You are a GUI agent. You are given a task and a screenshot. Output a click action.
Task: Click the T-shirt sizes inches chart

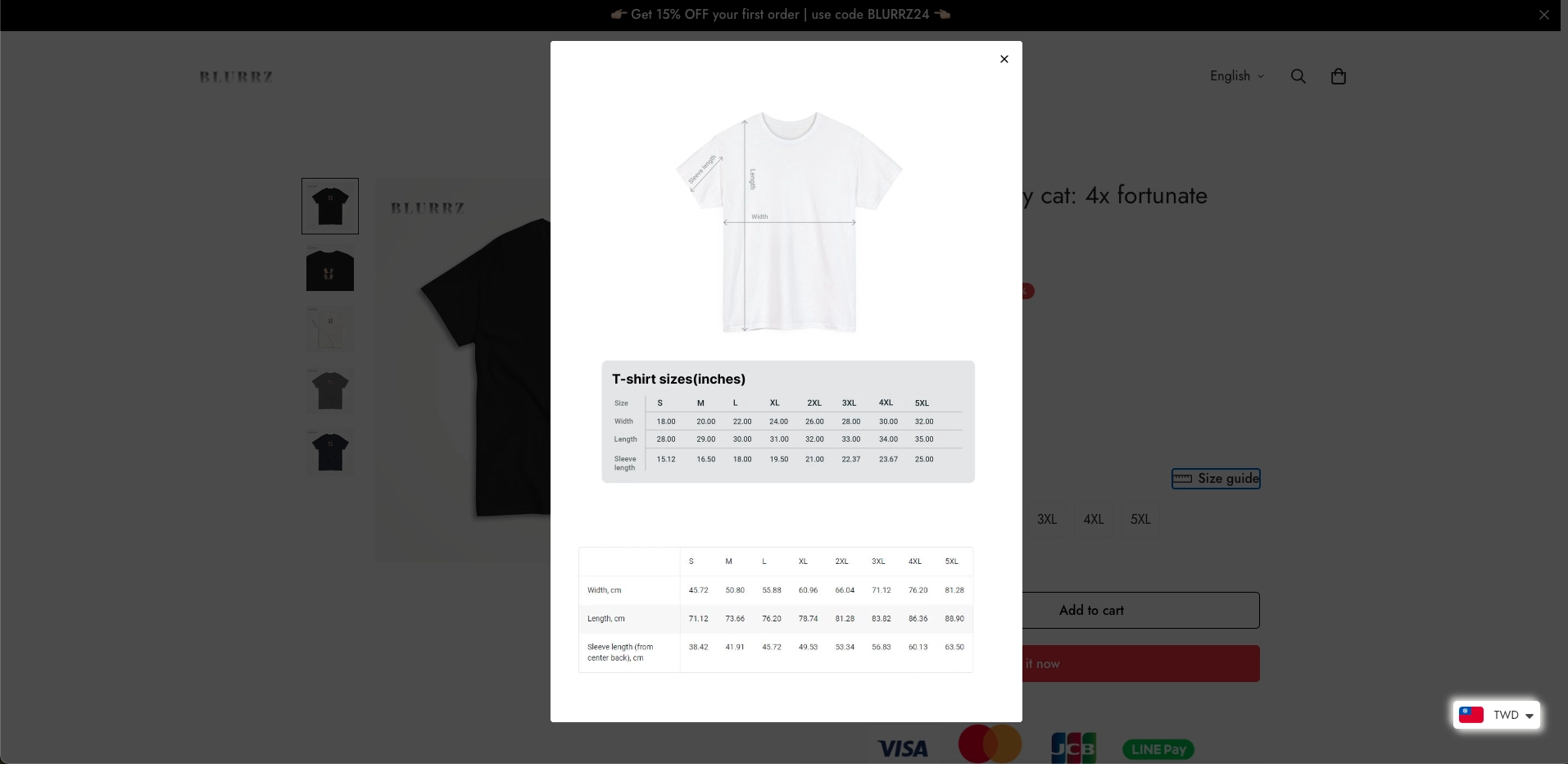(x=788, y=421)
